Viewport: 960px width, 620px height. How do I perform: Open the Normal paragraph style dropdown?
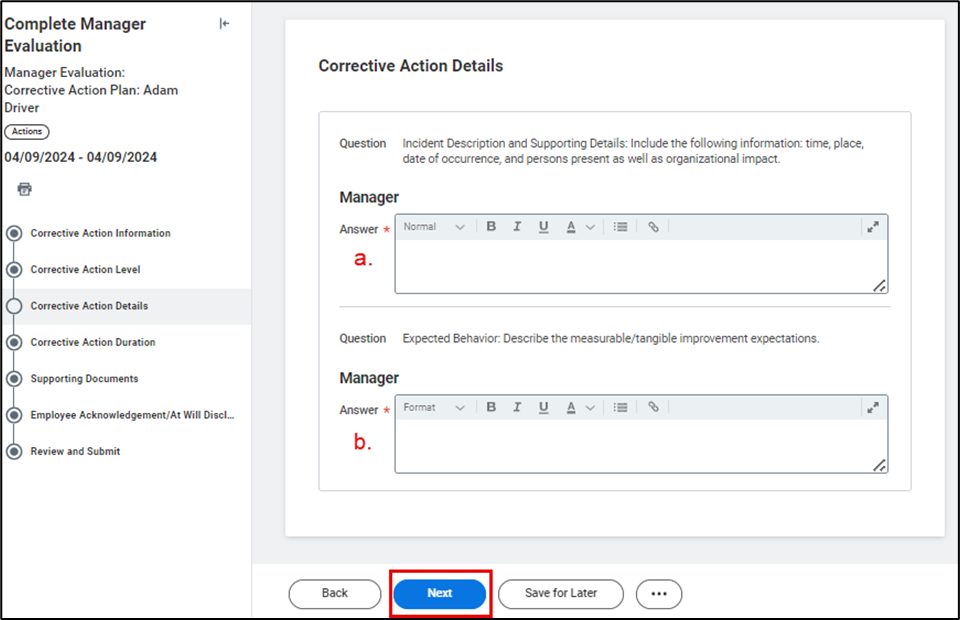point(434,227)
